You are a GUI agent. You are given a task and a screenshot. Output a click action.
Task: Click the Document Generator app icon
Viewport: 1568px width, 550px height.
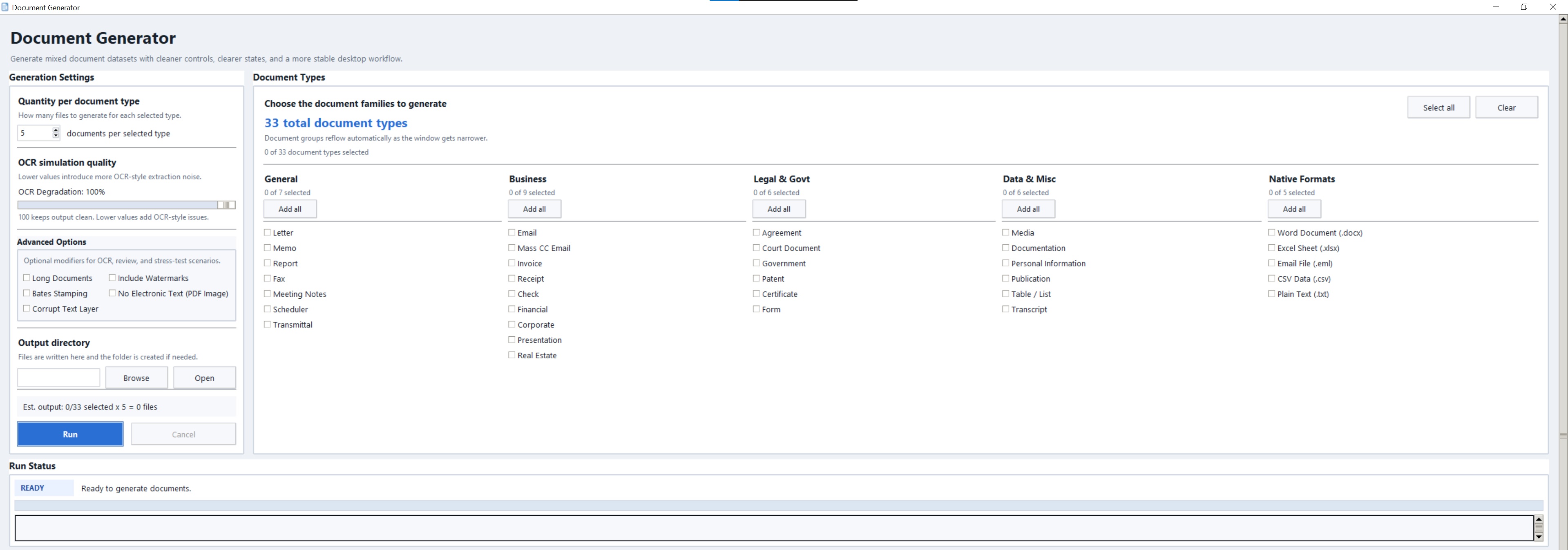tap(5, 7)
